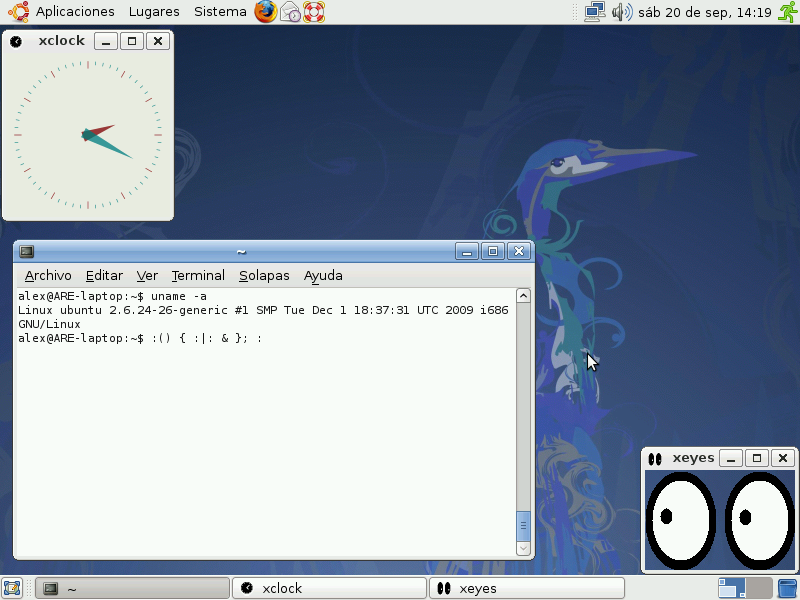Open the Sistema menu
This screenshot has height=600, width=800.
pos(220,12)
